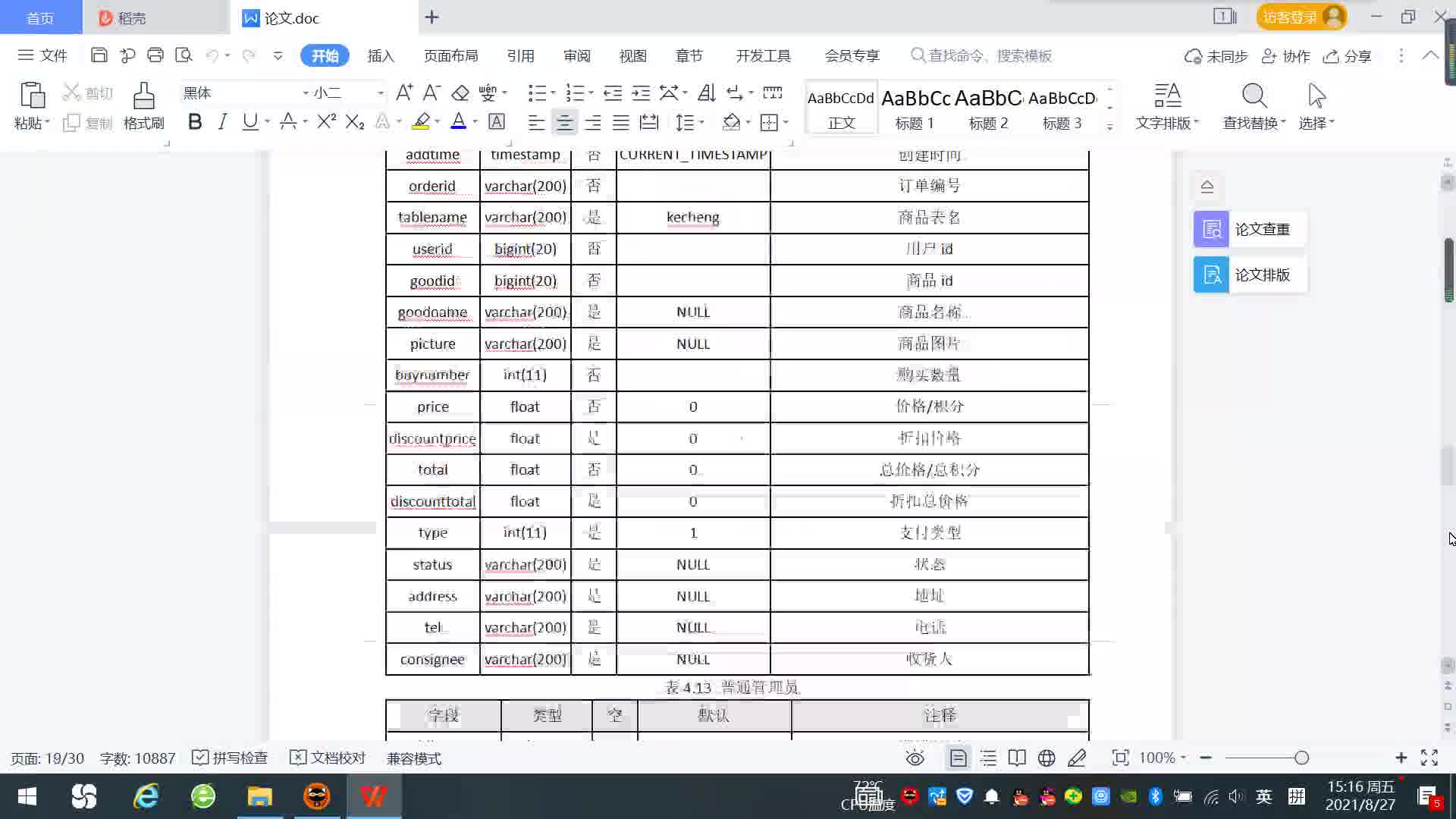Open Internet Explorer from taskbar

coord(146,796)
